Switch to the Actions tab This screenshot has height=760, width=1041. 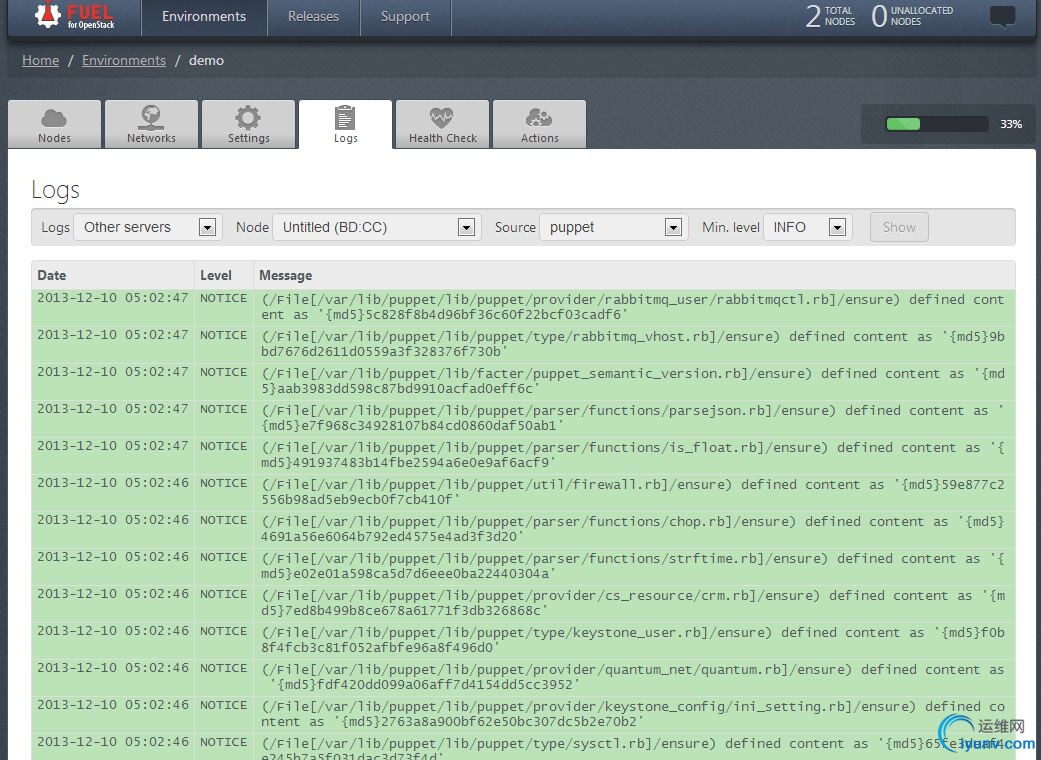[539, 124]
